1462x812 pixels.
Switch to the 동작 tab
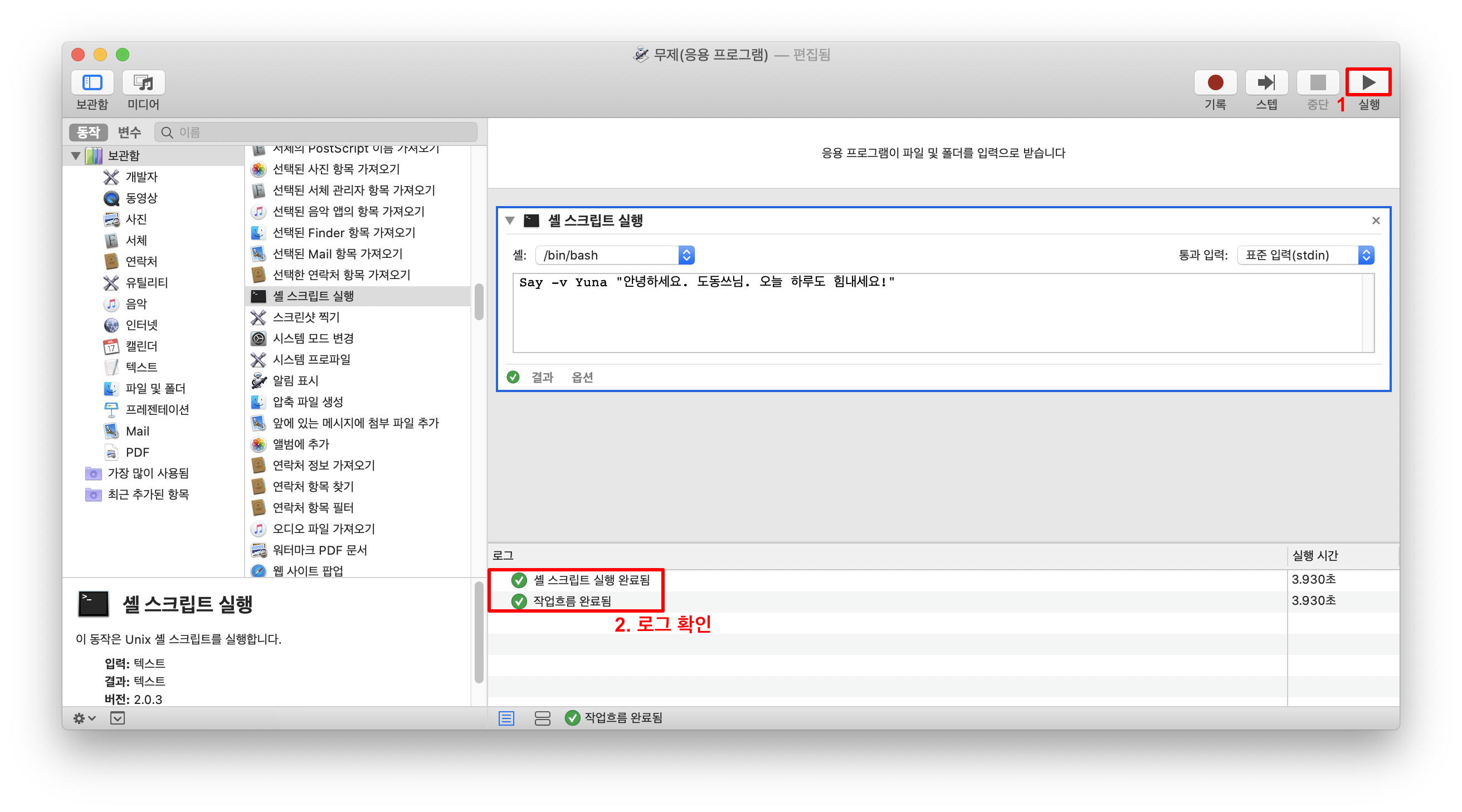click(x=88, y=132)
